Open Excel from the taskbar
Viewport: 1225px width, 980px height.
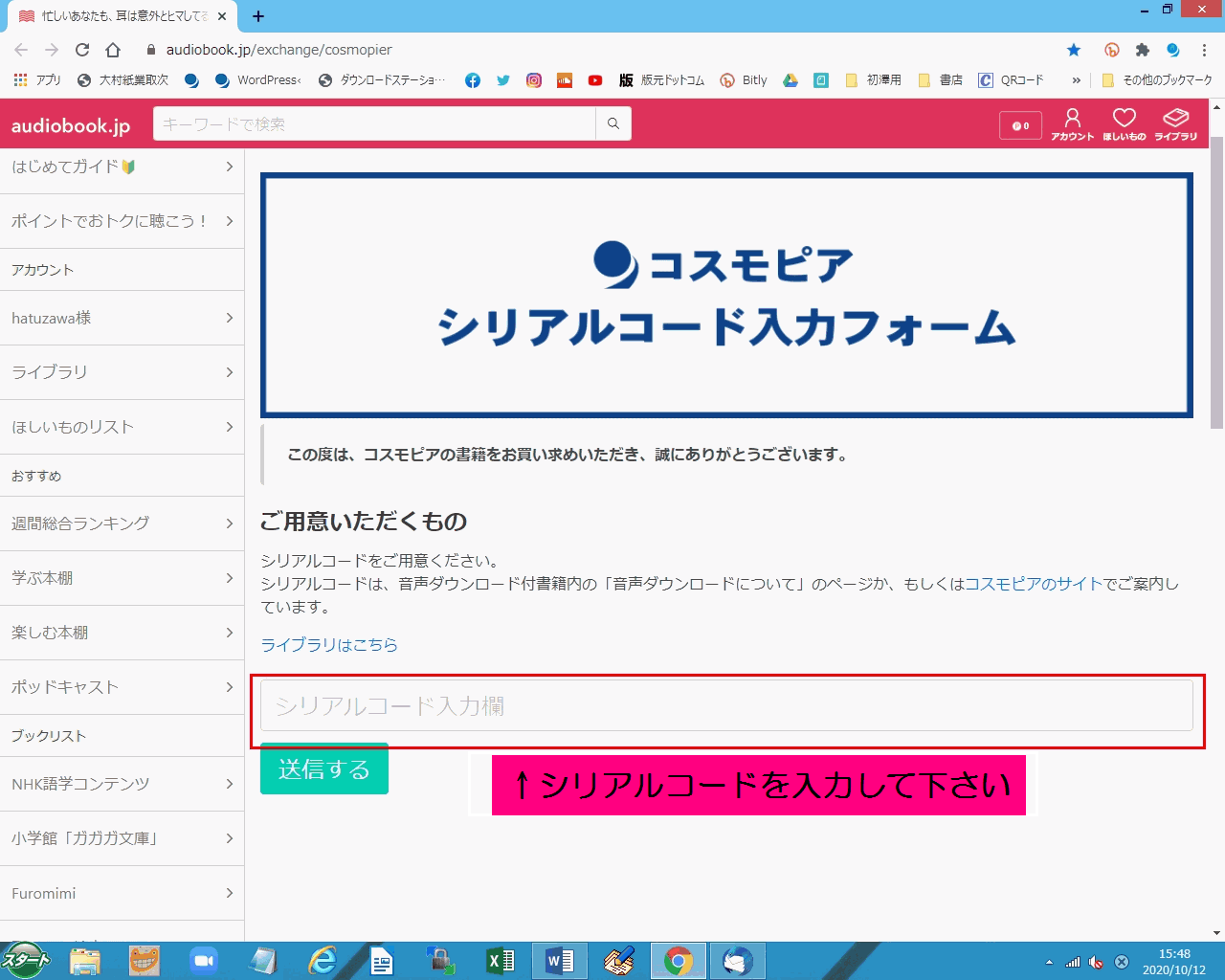501,961
